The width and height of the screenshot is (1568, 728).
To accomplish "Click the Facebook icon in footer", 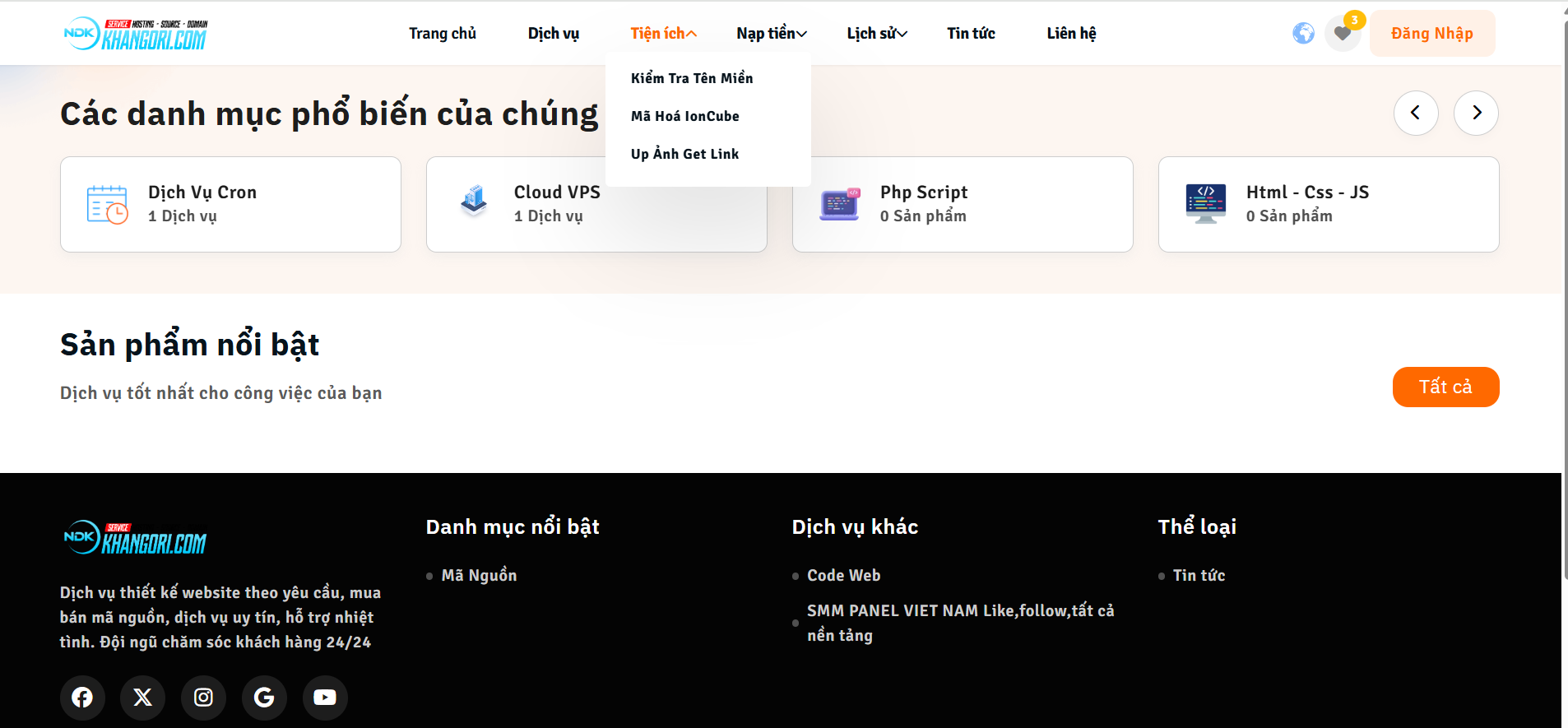I will coord(82,698).
